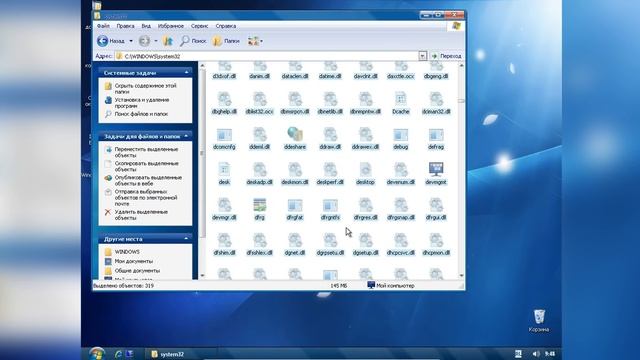Toggle the Папки folders pane button
640x360 pixels.
coord(226,41)
